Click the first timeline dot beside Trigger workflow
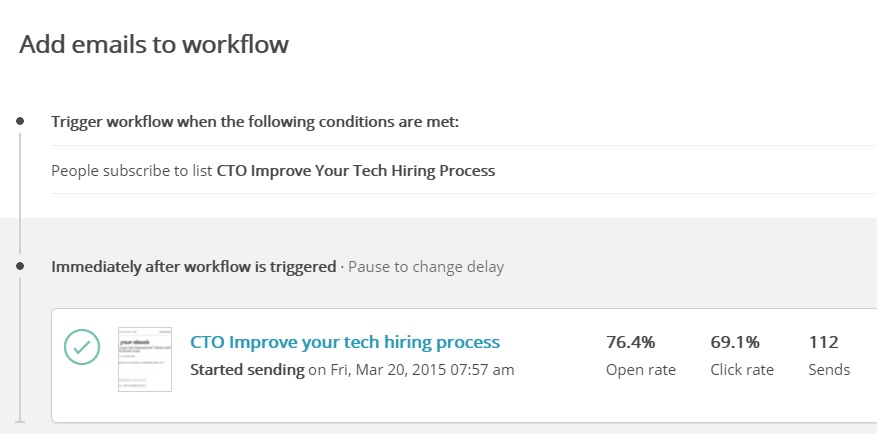This screenshot has height=434, width=877. (x=20, y=121)
